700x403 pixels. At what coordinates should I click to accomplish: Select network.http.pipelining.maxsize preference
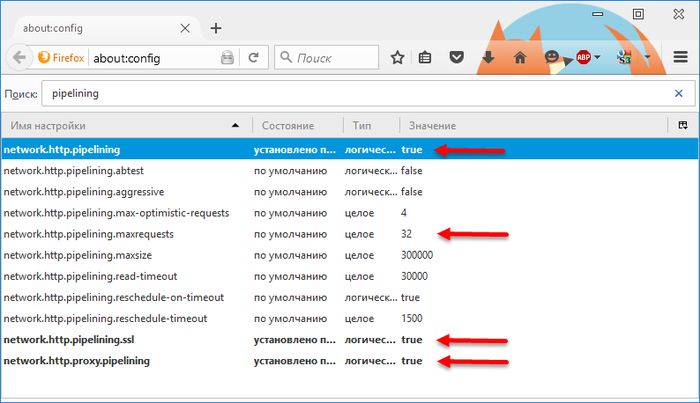coord(350,255)
